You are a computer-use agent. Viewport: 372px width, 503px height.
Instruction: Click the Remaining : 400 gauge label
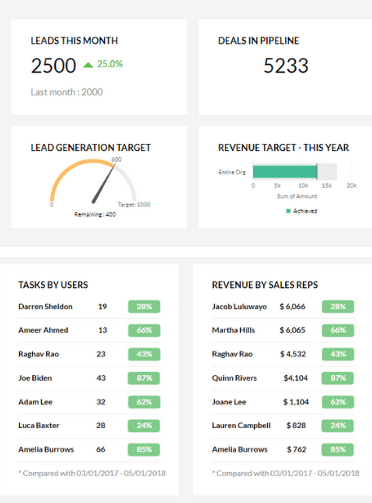coord(95,214)
